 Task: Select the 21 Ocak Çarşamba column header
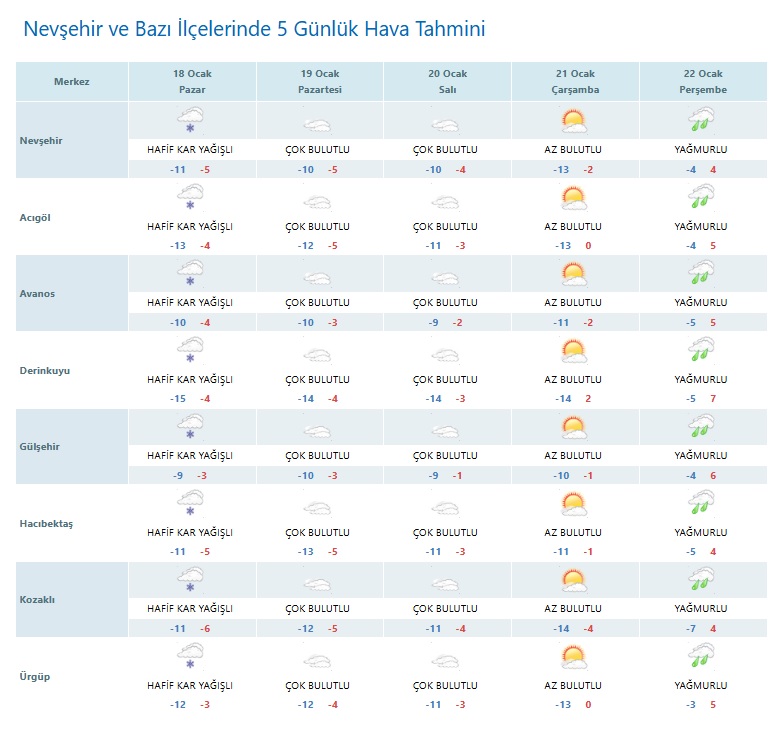tap(575, 82)
